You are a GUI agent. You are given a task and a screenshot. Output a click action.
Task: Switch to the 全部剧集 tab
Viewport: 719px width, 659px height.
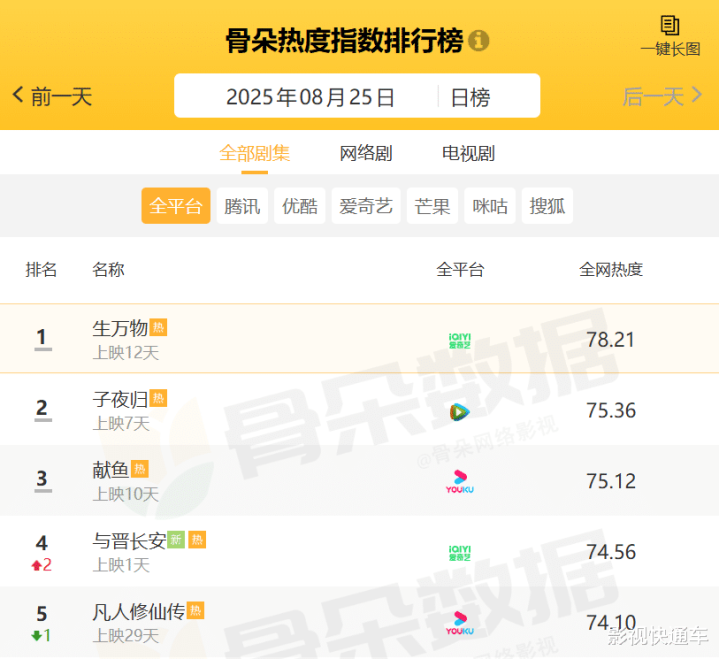coord(254,153)
